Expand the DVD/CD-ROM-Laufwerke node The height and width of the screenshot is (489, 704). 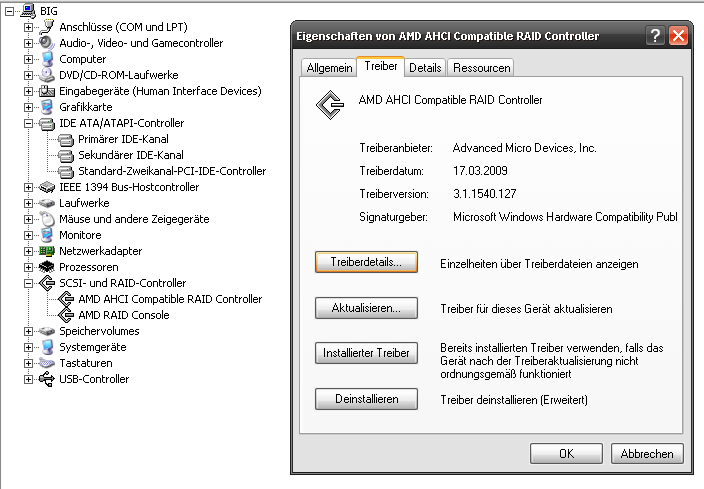28,75
